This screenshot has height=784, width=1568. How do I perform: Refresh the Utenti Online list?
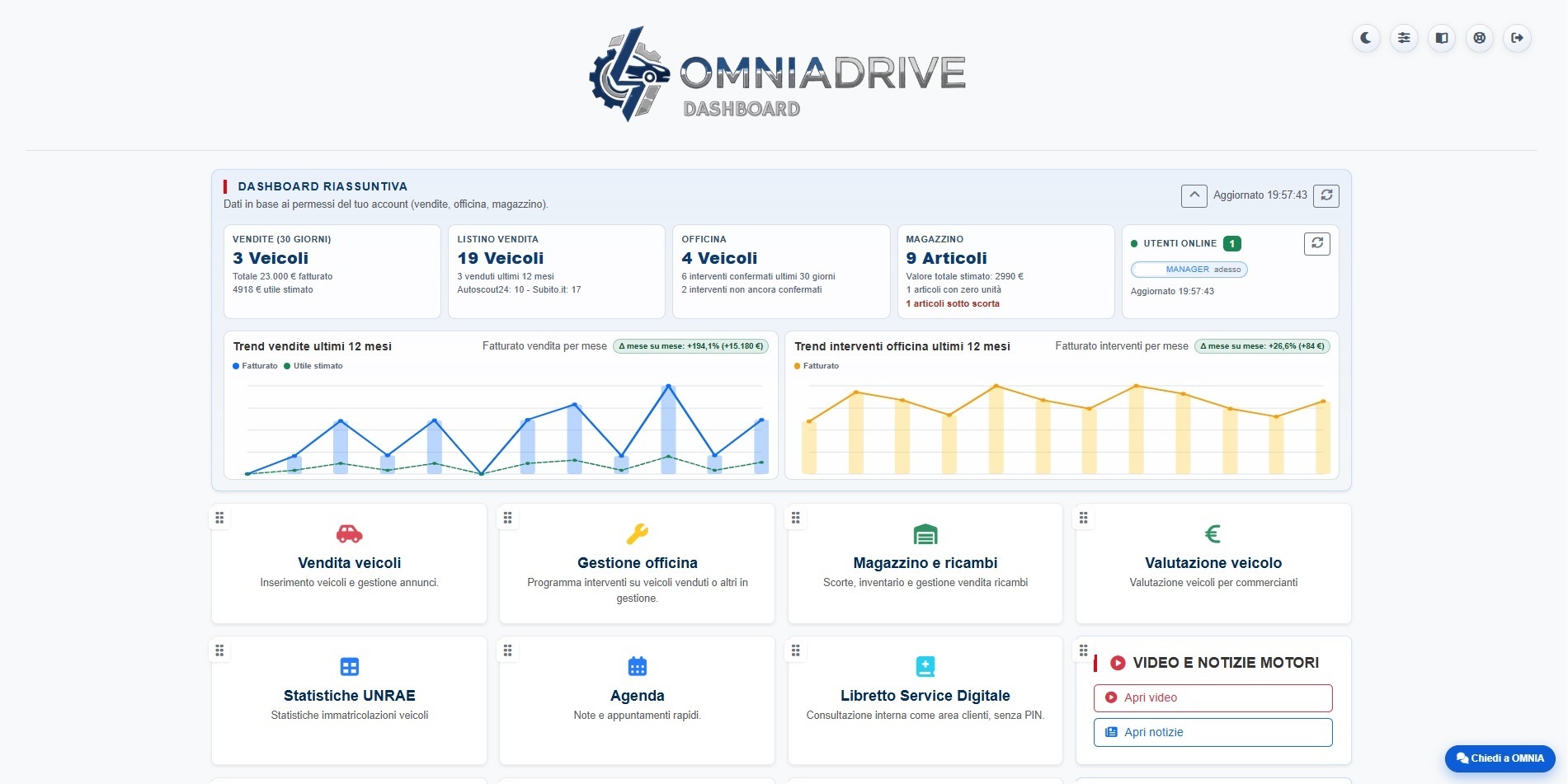point(1317,243)
